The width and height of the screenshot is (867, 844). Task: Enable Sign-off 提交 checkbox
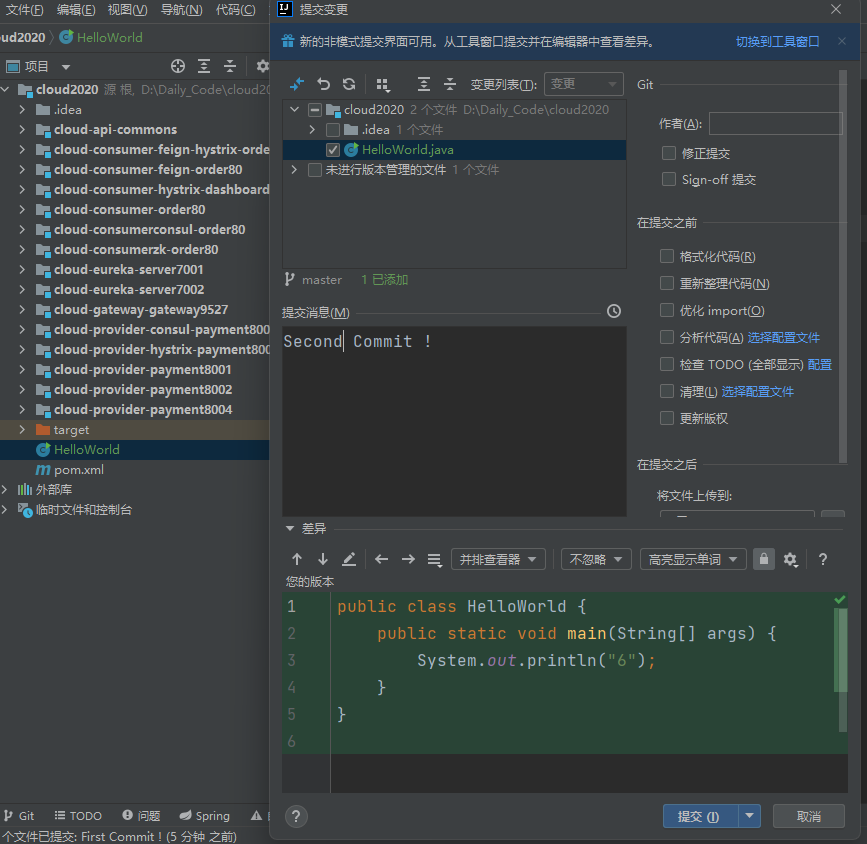pos(668,179)
